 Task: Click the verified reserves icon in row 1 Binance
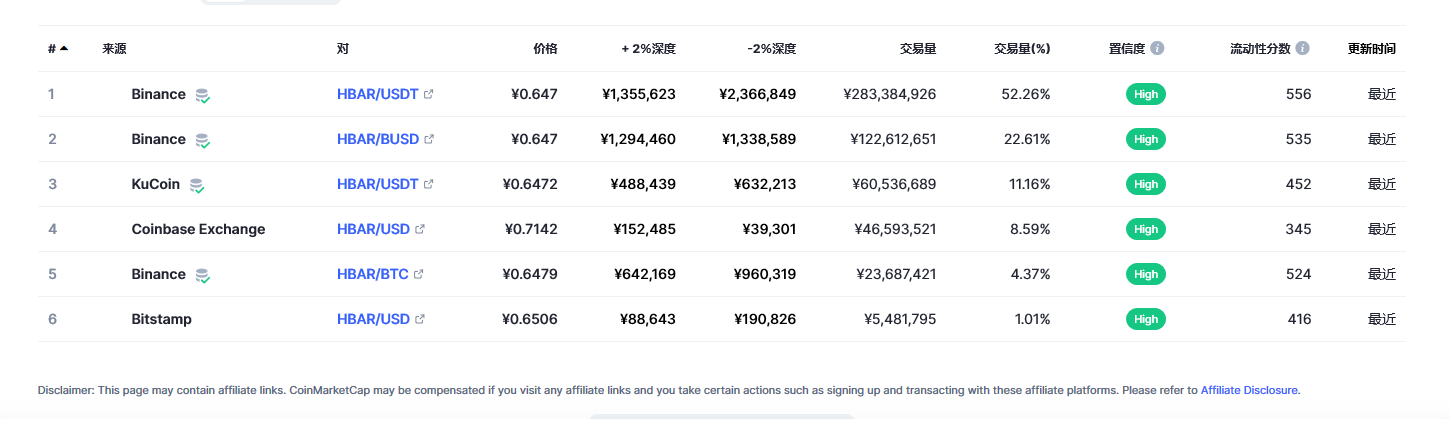click(203, 95)
